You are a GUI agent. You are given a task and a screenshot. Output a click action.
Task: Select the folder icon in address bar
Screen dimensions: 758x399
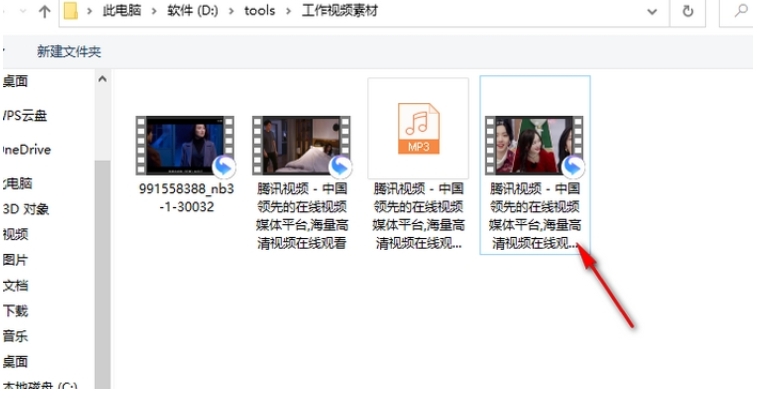71,11
